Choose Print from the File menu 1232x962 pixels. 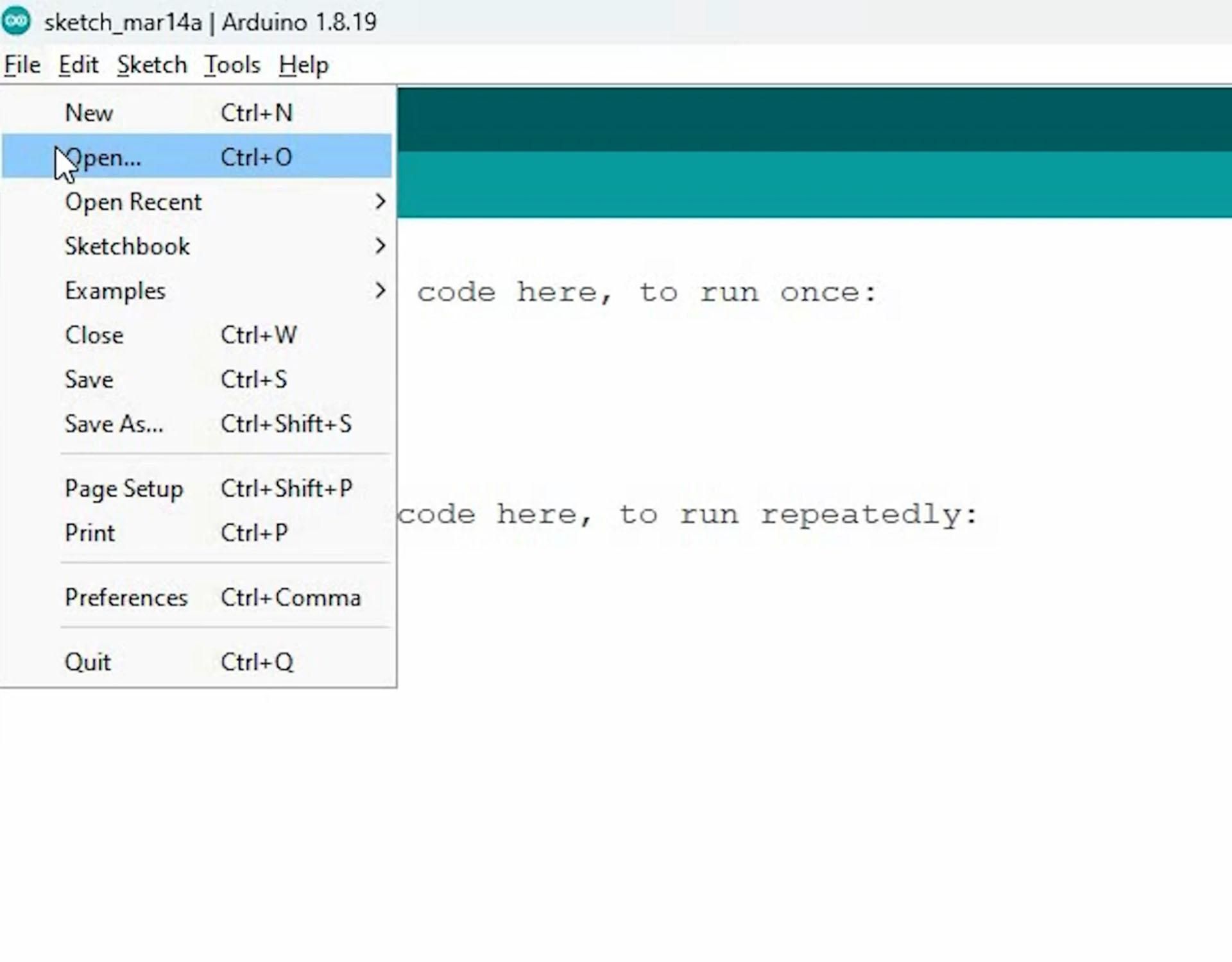pos(196,532)
